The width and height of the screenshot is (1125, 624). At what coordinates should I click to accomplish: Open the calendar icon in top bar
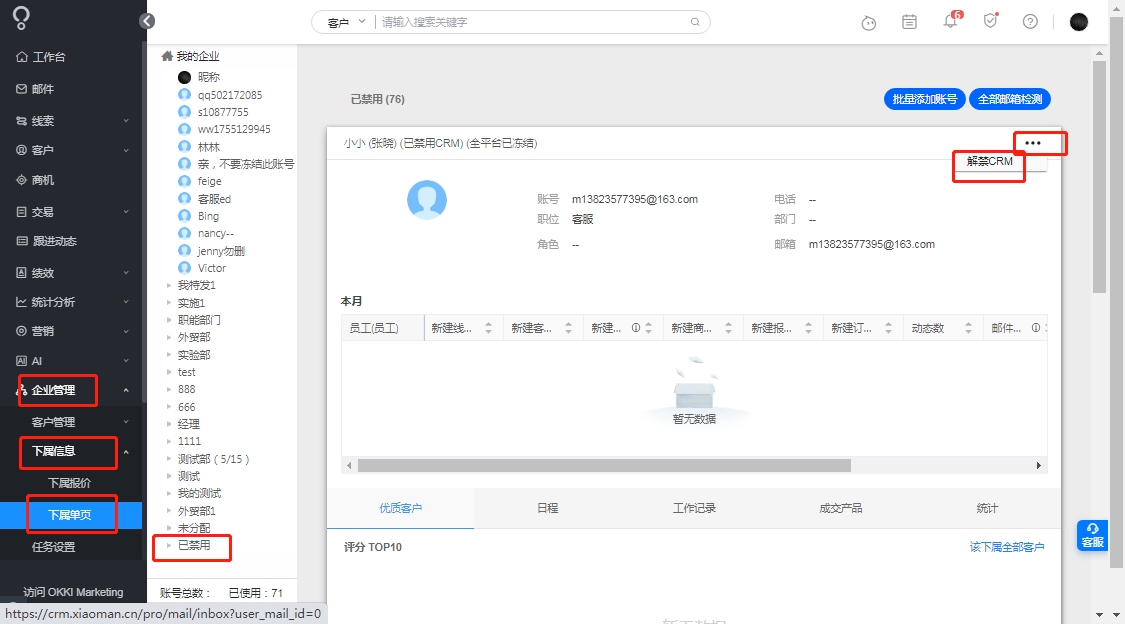909,21
